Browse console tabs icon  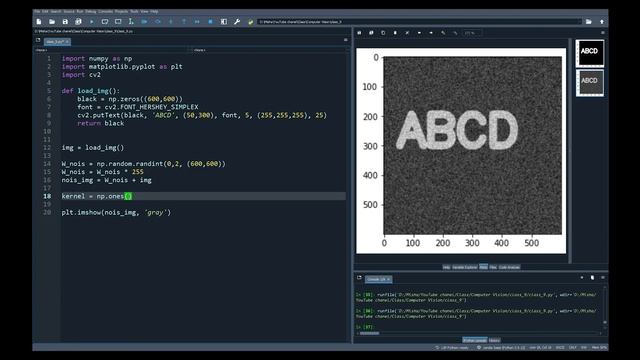click(x=359, y=278)
